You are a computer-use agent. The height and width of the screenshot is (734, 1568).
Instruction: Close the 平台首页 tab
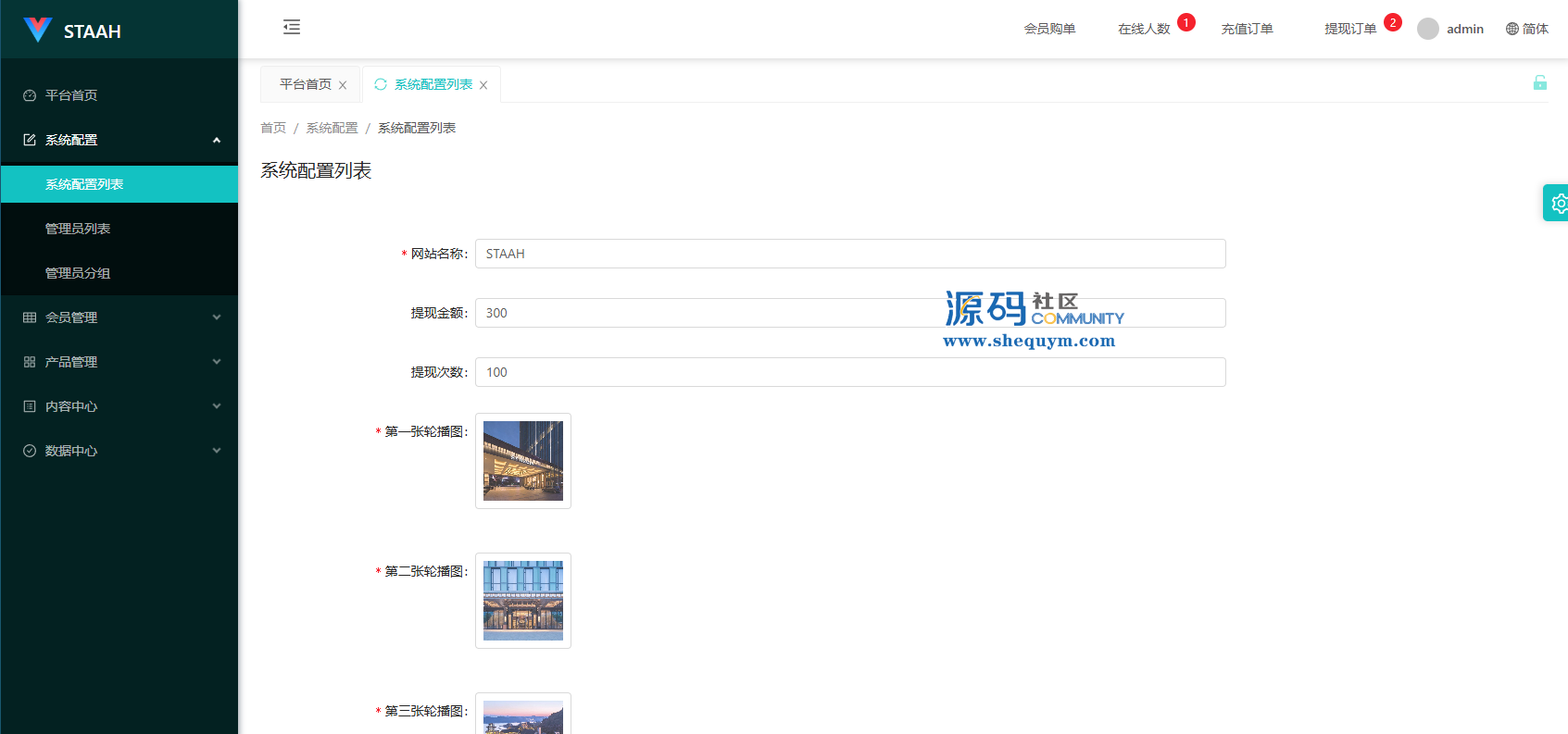click(343, 85)
